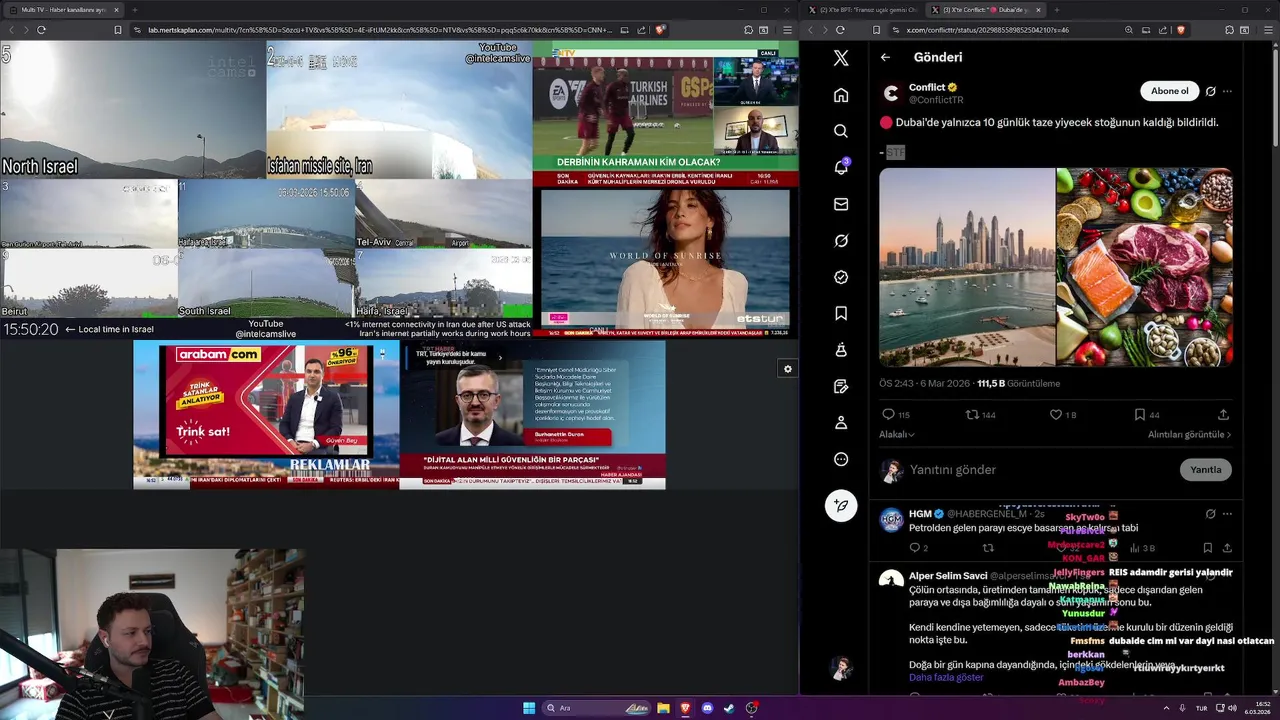
Task: Click the NTV live stream tile
Action: [665, 113]
